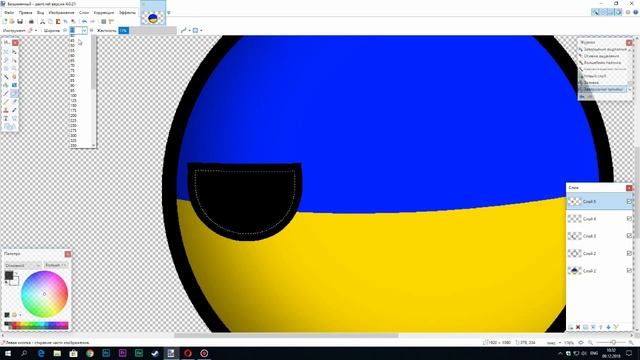Toggle visibility checkbox of Слой 5
The width and height of the screenshot is (640, 360).
point(629,202)
